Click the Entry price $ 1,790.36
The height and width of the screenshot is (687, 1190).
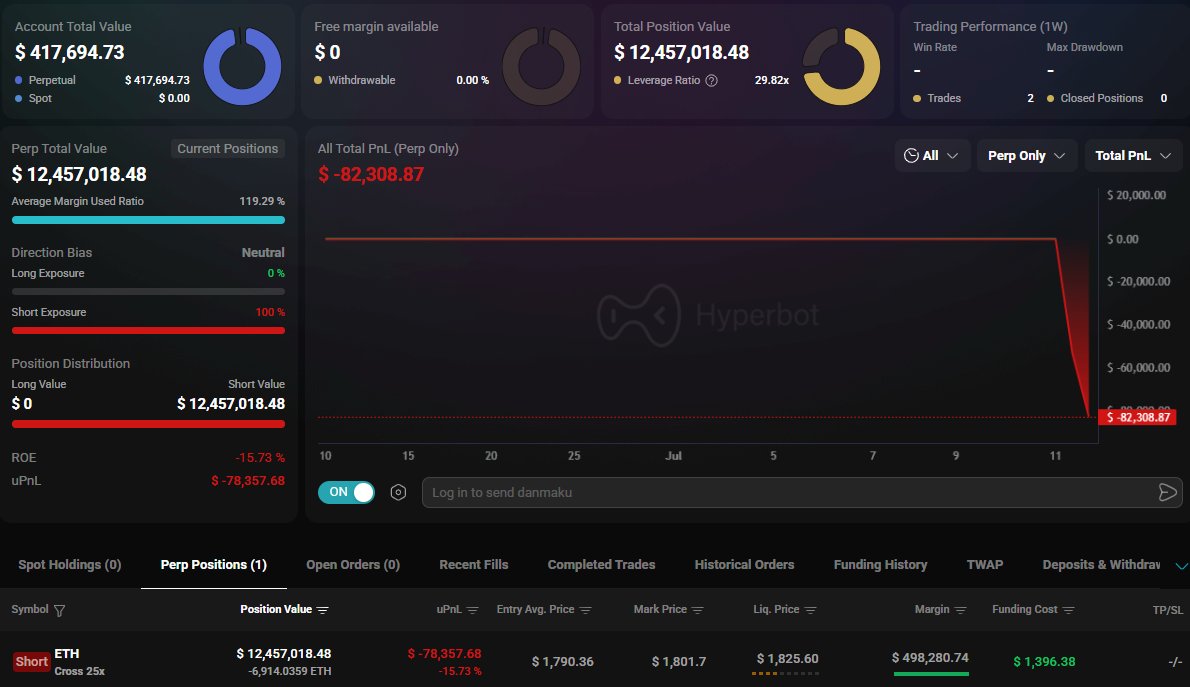click(562, 661)
